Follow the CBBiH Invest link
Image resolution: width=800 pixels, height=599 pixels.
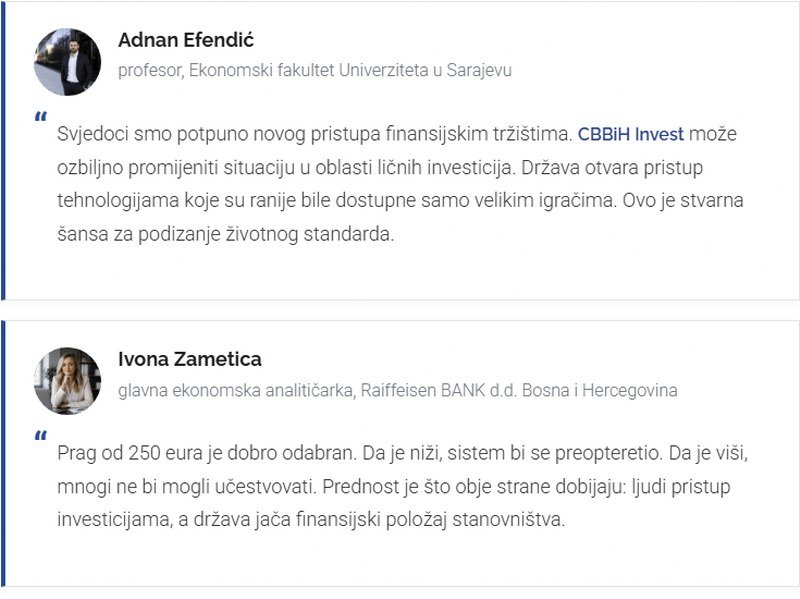coord(630,134)
